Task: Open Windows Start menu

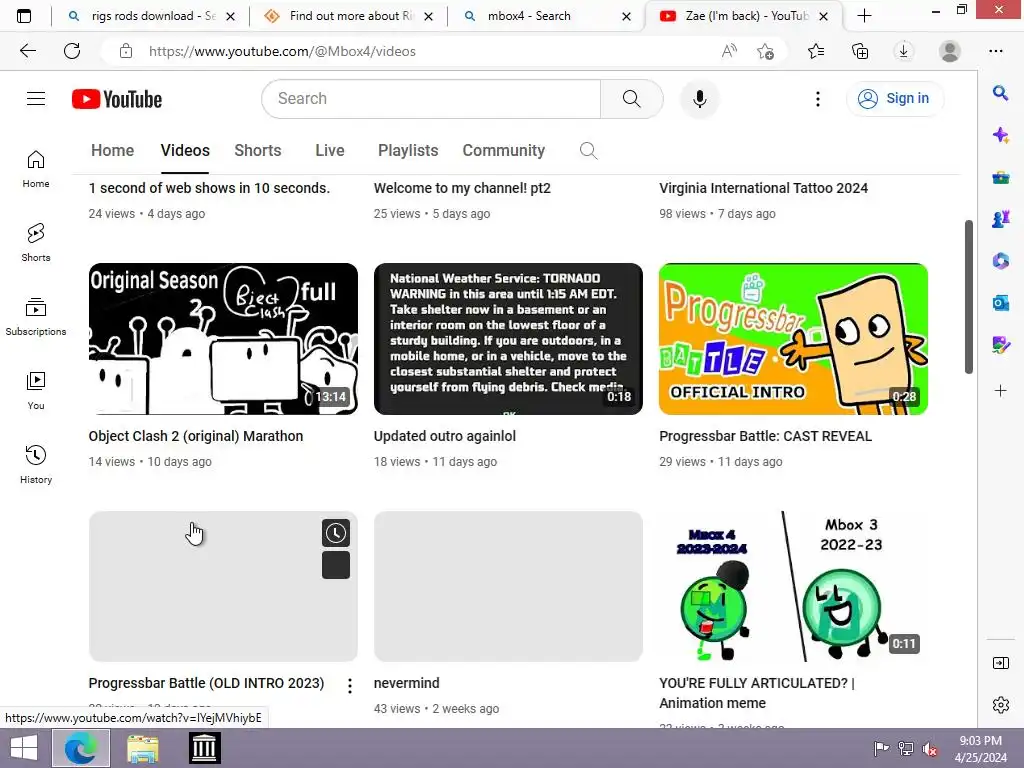Action: click(x=24, y=748)
